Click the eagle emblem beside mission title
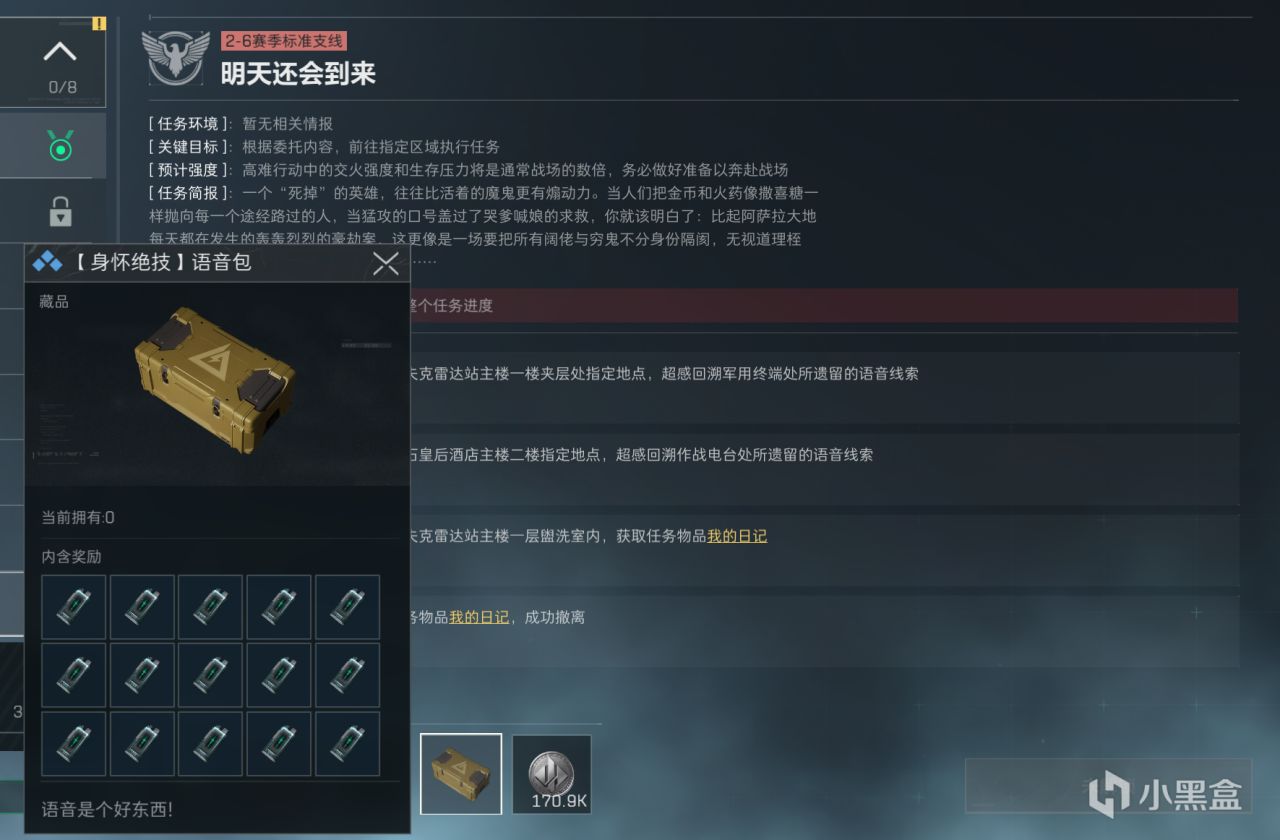Viewport: 1280px width, 840px height. pyautogui.click(x=177, y=57)
